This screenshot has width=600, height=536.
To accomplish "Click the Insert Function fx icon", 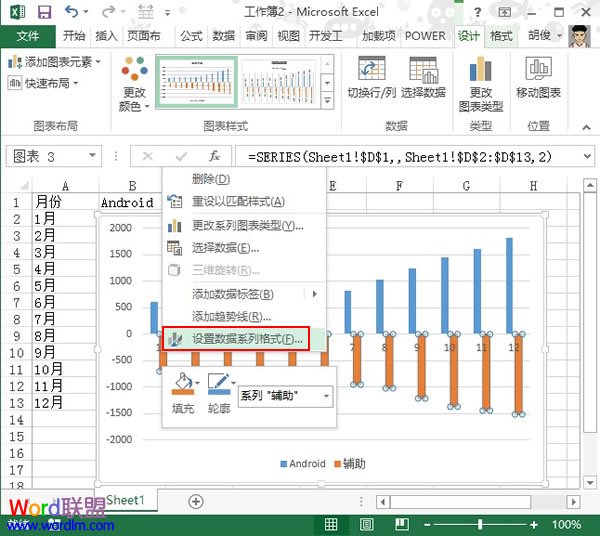I will pos(214,156).
